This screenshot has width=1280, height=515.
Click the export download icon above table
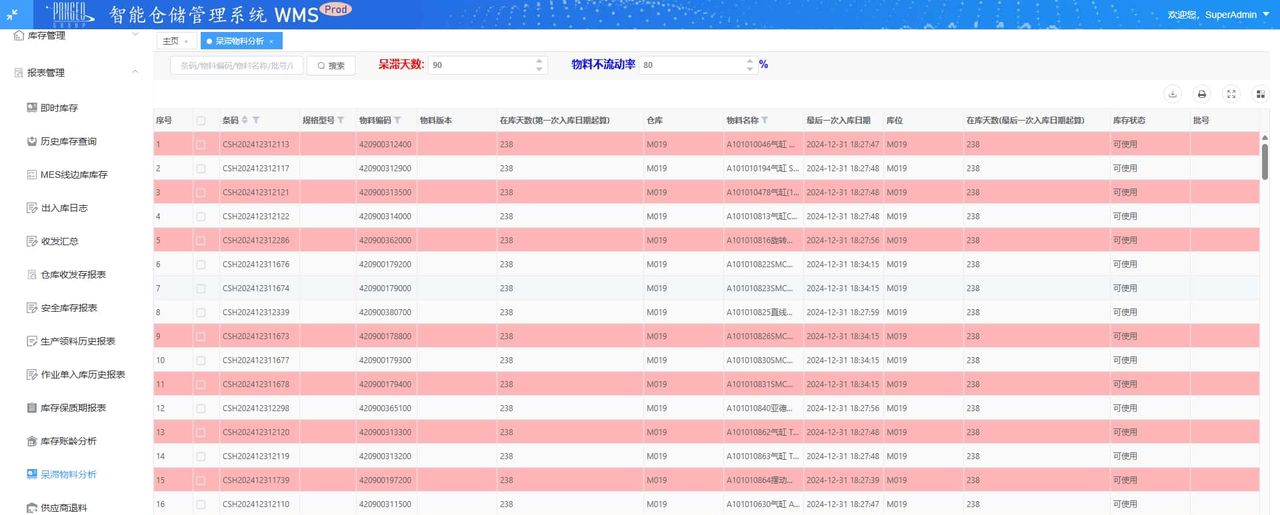click(x=1173, y=94)
